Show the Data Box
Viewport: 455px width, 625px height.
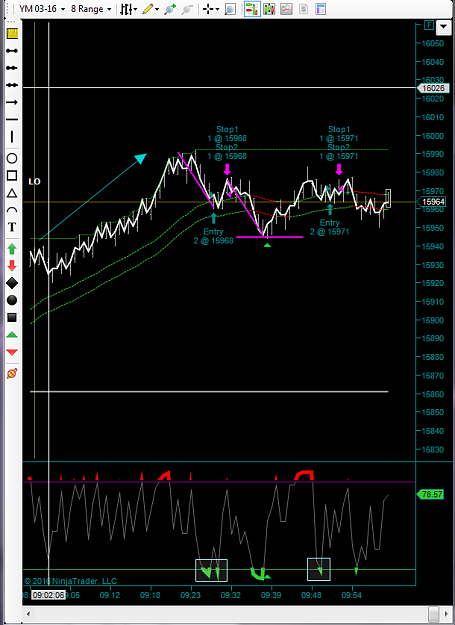(x=230, y=9)
